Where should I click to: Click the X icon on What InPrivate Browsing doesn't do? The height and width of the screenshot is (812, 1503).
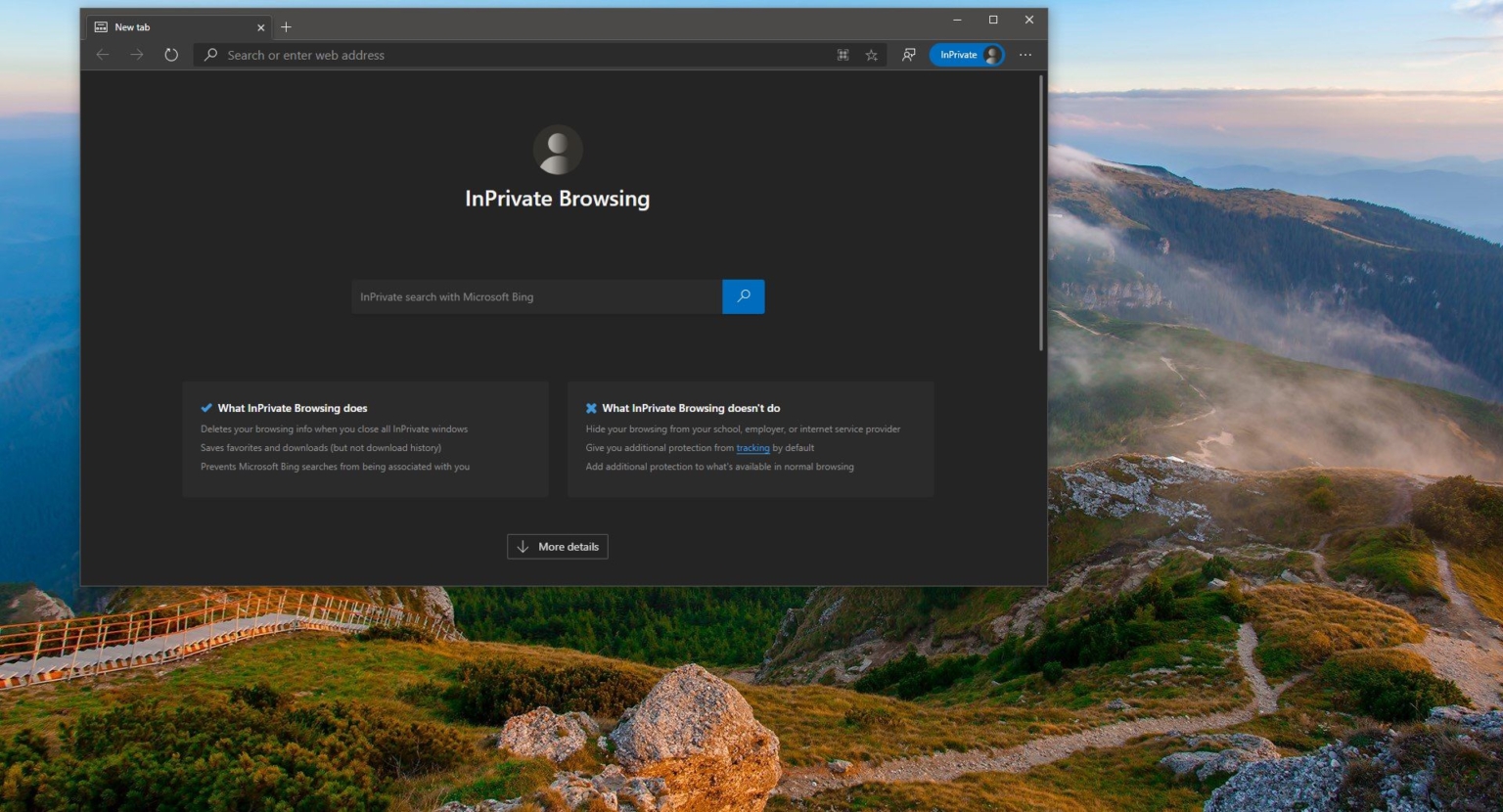click(x=591, y=408)
